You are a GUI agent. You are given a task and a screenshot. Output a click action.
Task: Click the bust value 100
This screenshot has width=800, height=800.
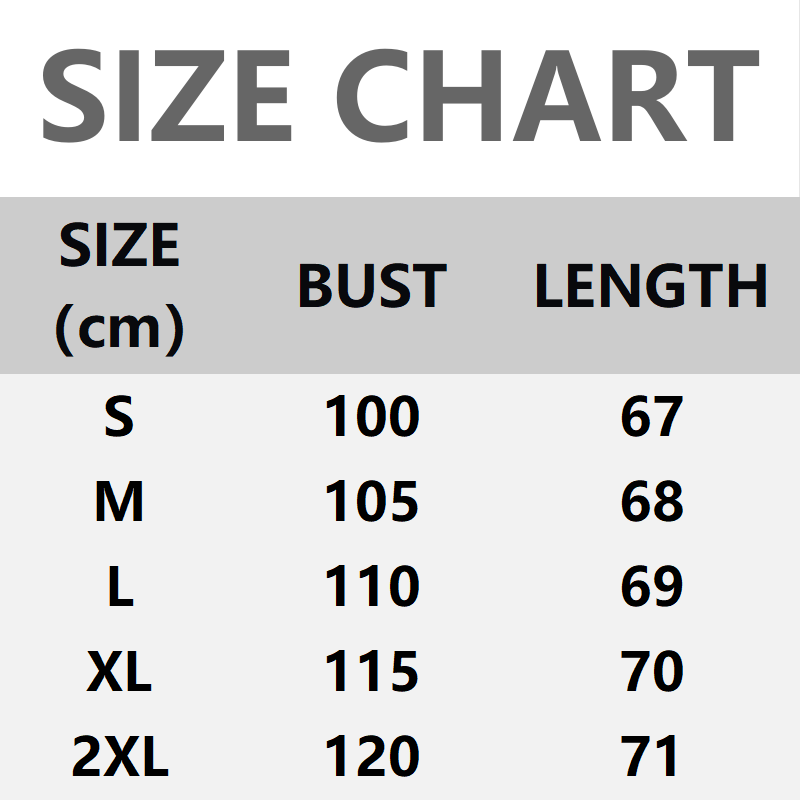pyautogui.click(x=371, y=417)
